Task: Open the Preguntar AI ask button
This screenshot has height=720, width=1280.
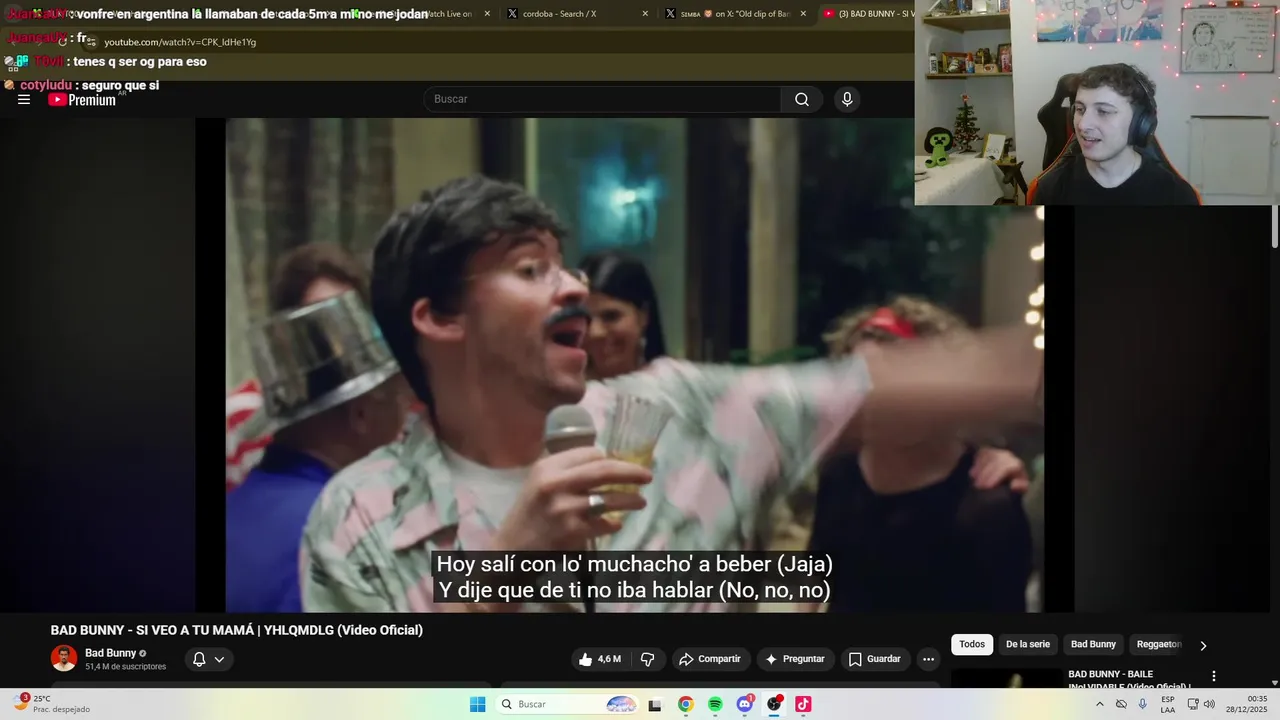Action: click(x=794, y=659)
